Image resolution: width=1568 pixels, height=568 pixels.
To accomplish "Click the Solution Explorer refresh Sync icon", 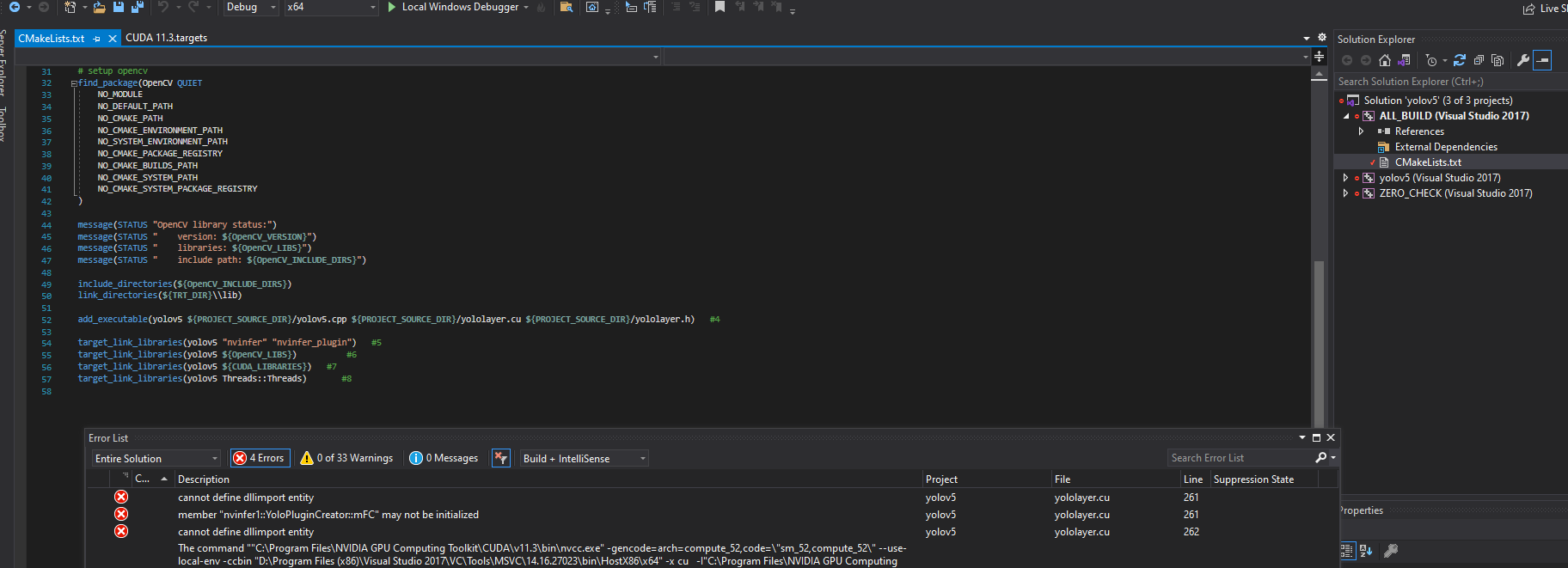I will tap(1460, 60).
